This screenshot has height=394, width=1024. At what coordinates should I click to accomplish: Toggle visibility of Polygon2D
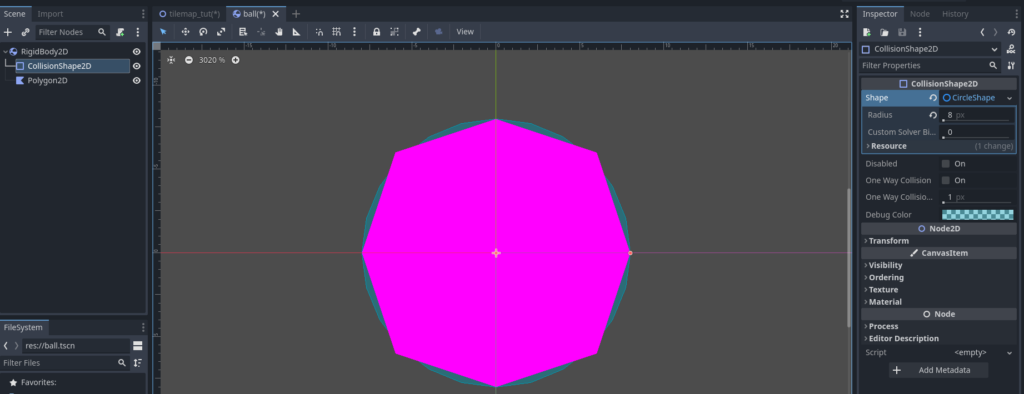(136, 80)
